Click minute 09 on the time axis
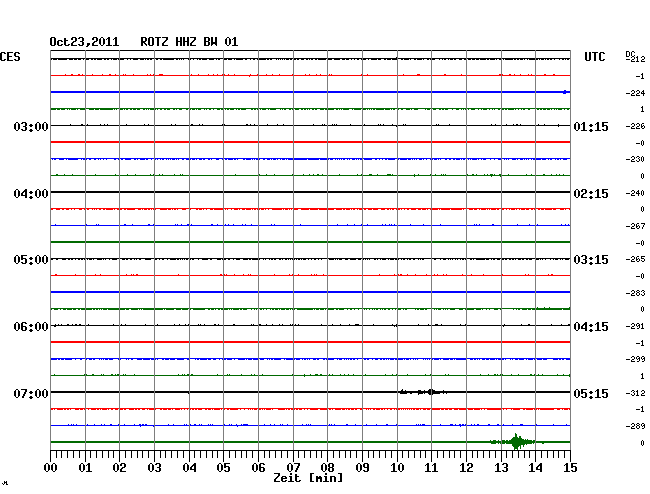This screenshot has width=650, height=494. point(362,468)
